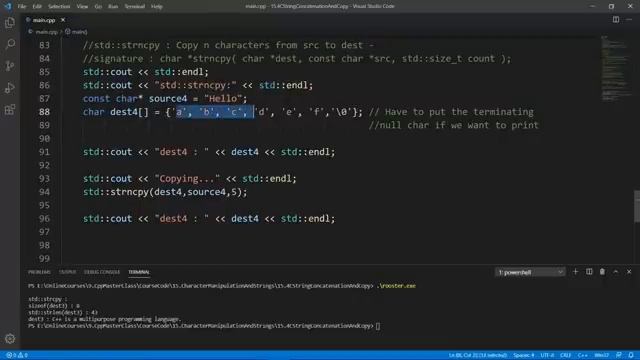Close the terminal panel
Image resolution: width=640 pixels, height=360 pixels.
point(629,272)
